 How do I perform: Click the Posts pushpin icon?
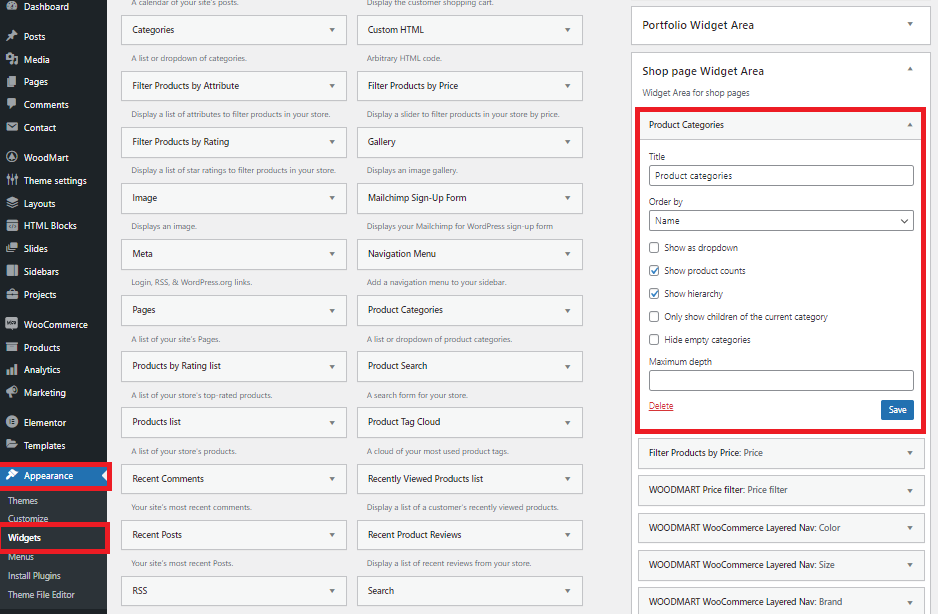(12, 36)
